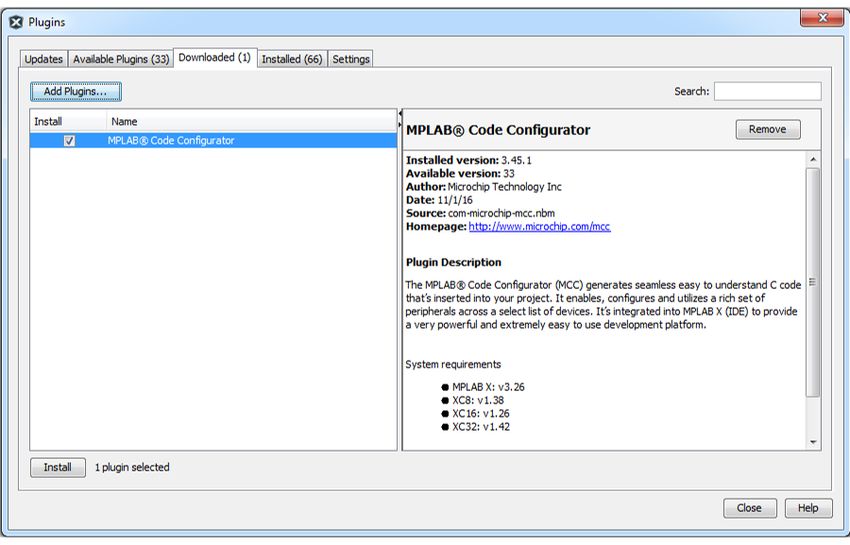Select the Downloaded (1) tab

(x=215, y=57)
